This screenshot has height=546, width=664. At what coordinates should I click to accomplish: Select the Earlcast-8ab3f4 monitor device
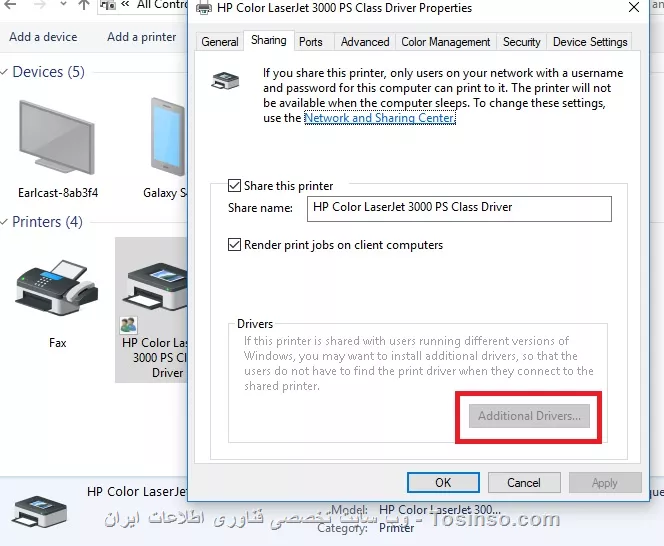click(57, 137)
